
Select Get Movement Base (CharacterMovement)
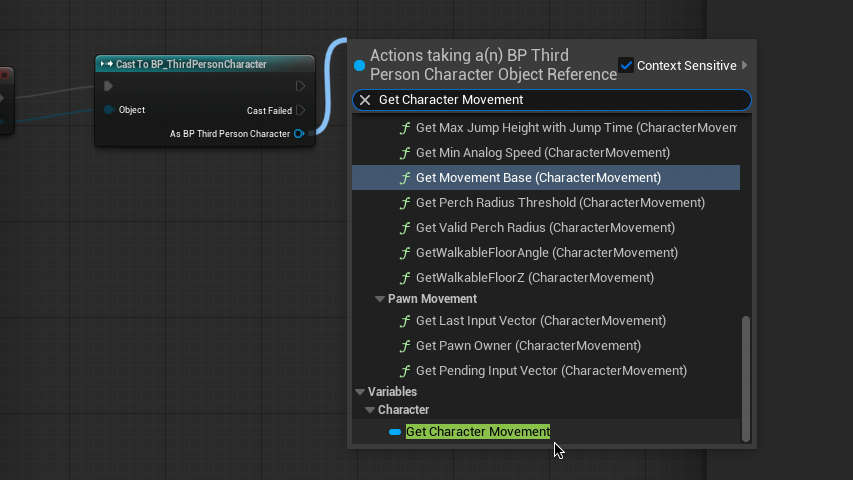[538, 178]
